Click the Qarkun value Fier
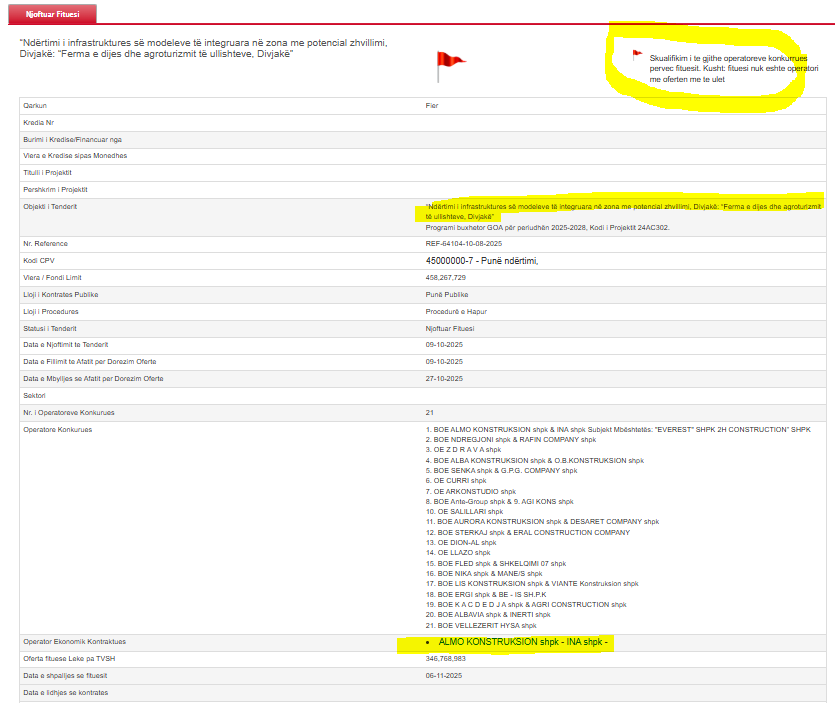The width and height of the screenshot is (835, 703). (432, 105)
